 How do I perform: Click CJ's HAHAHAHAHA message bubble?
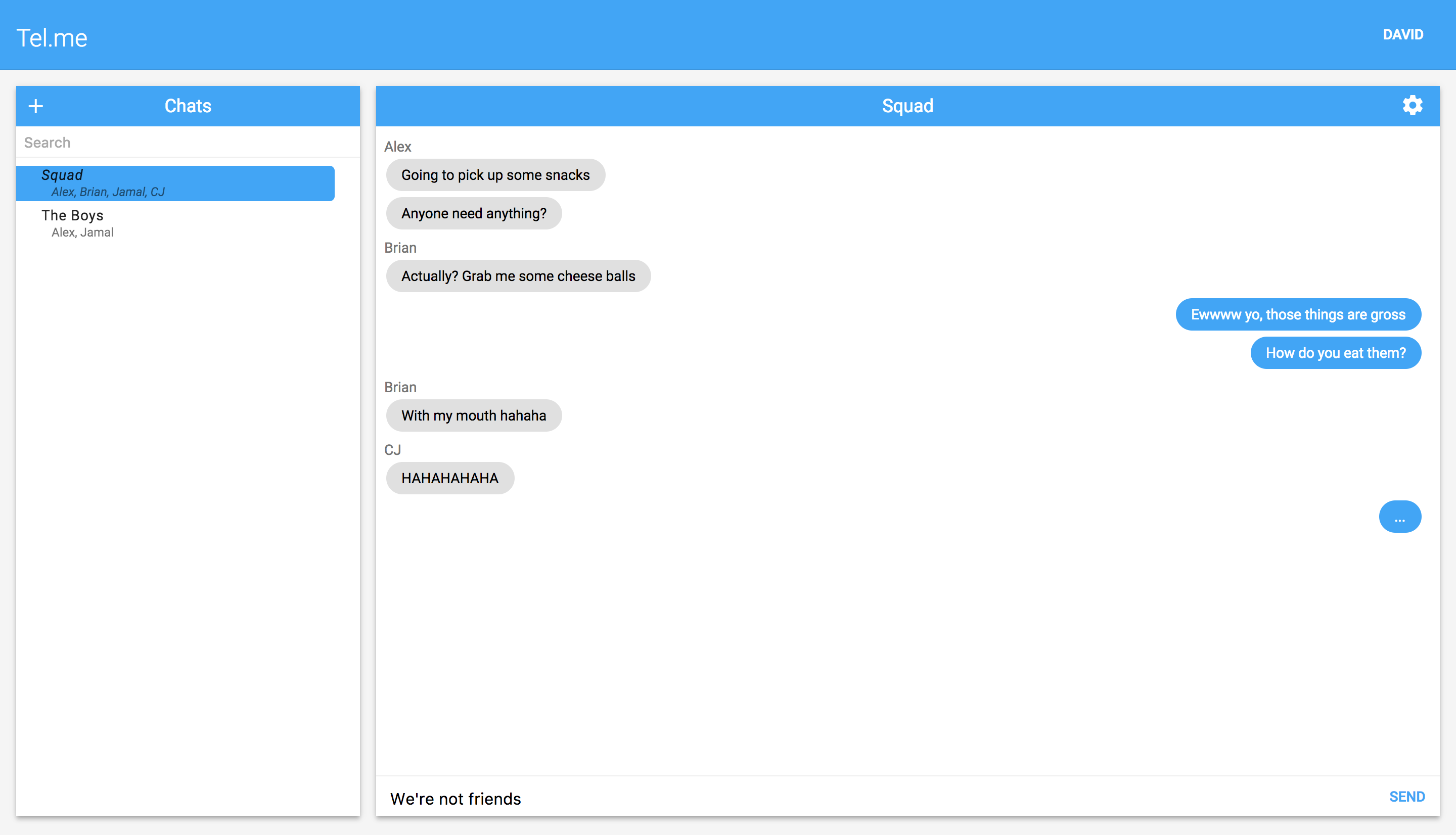pos(449,478)
